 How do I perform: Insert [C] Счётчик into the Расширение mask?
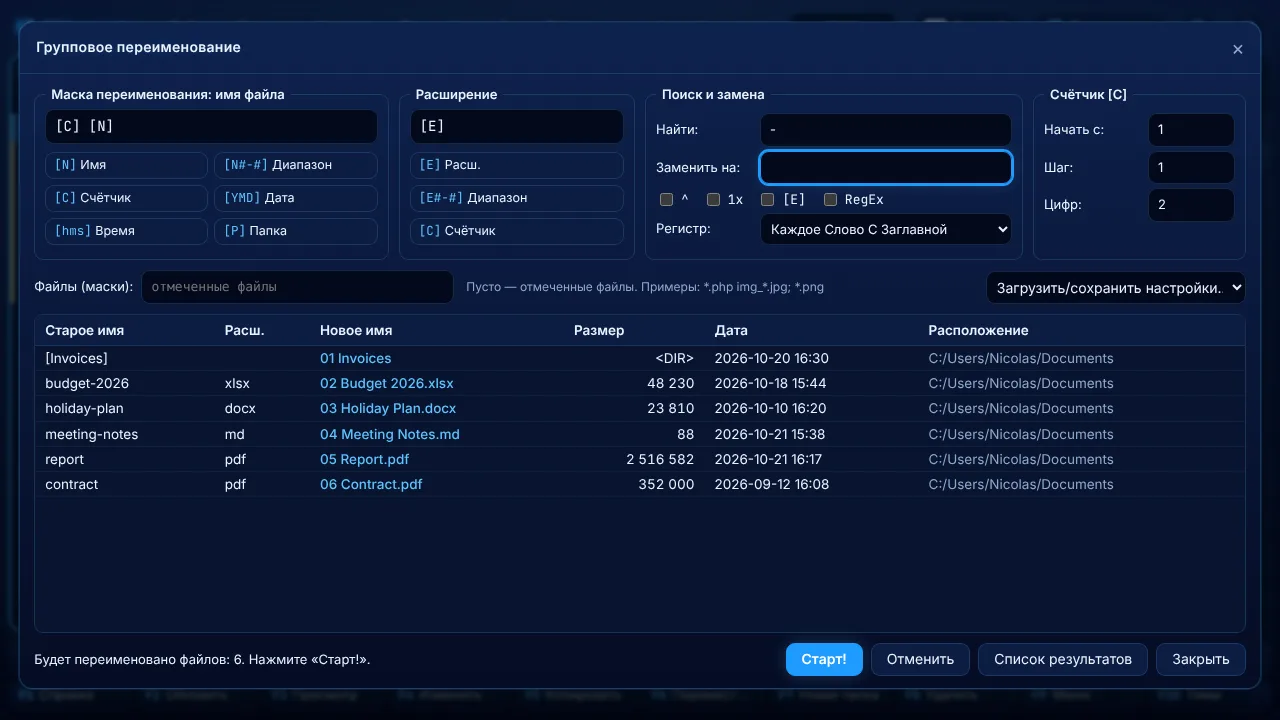(517, 231)
